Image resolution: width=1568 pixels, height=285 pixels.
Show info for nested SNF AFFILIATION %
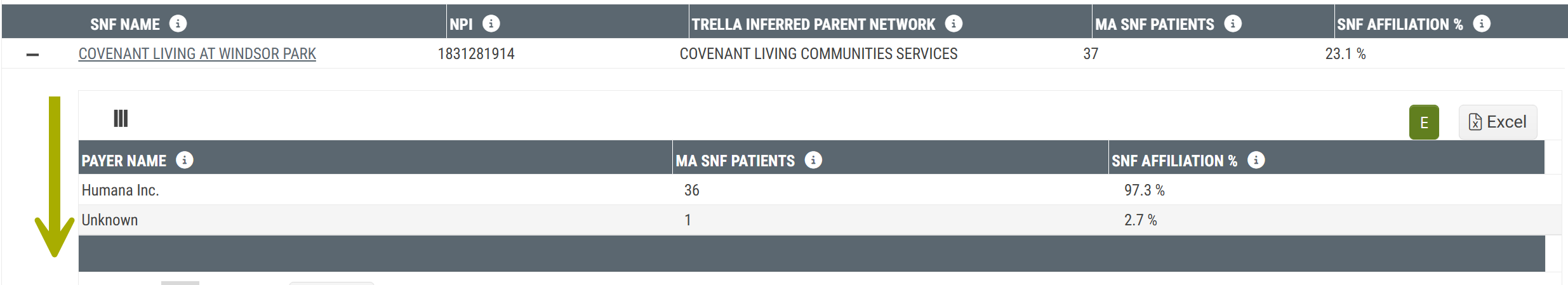[x=1256, y=160]
